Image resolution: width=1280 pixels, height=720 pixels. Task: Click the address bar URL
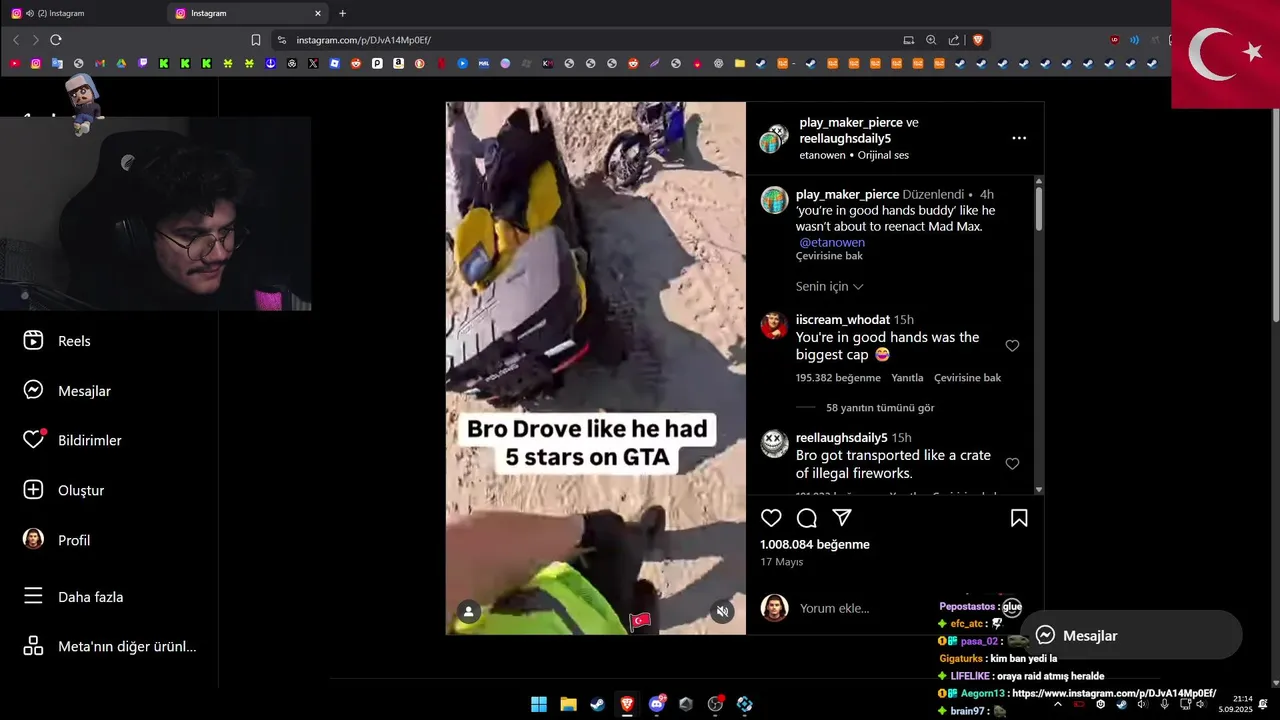point(364,40)
